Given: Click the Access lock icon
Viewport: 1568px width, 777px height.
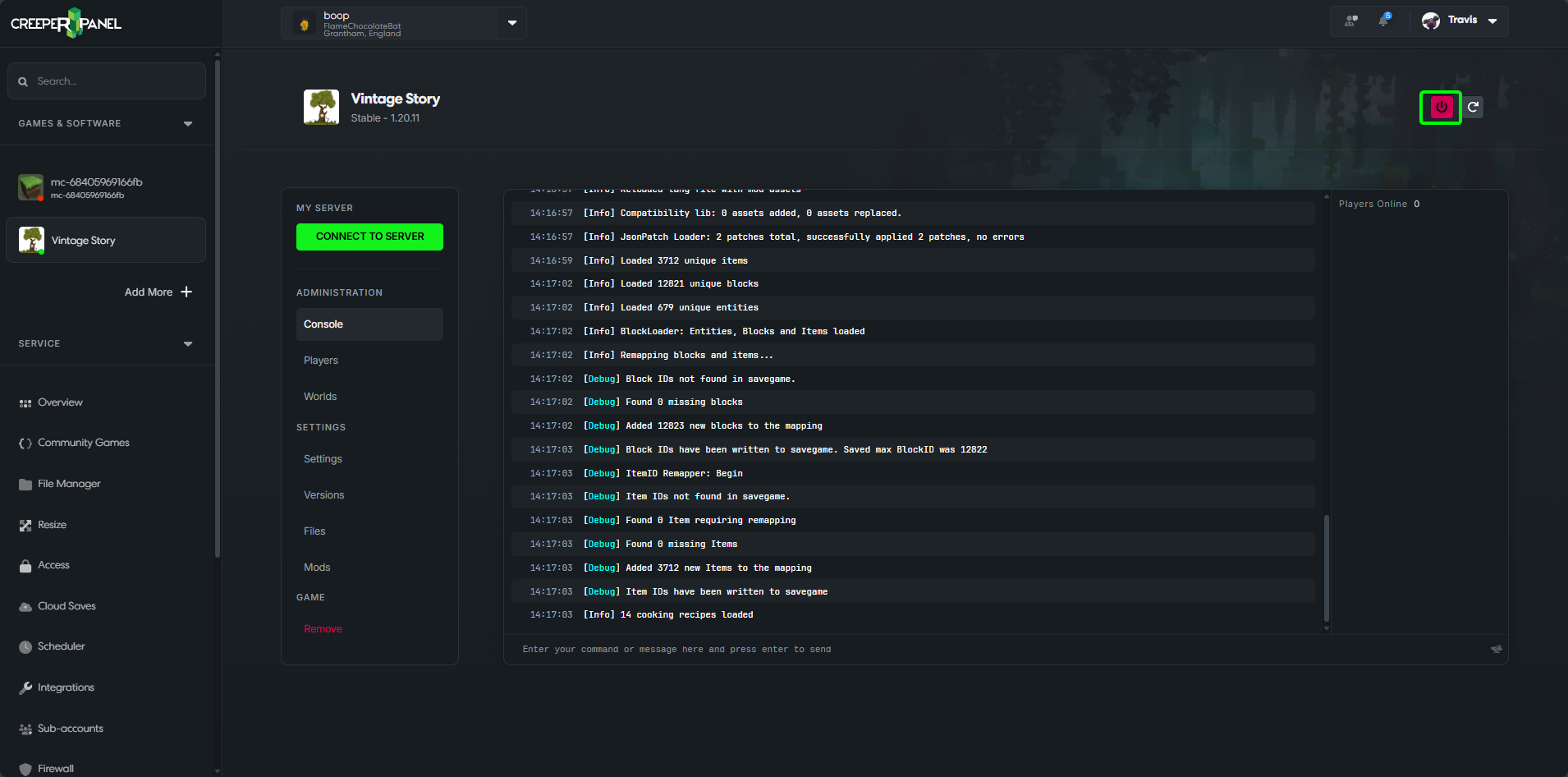Looking at the screenshot, I should [25, 566].
